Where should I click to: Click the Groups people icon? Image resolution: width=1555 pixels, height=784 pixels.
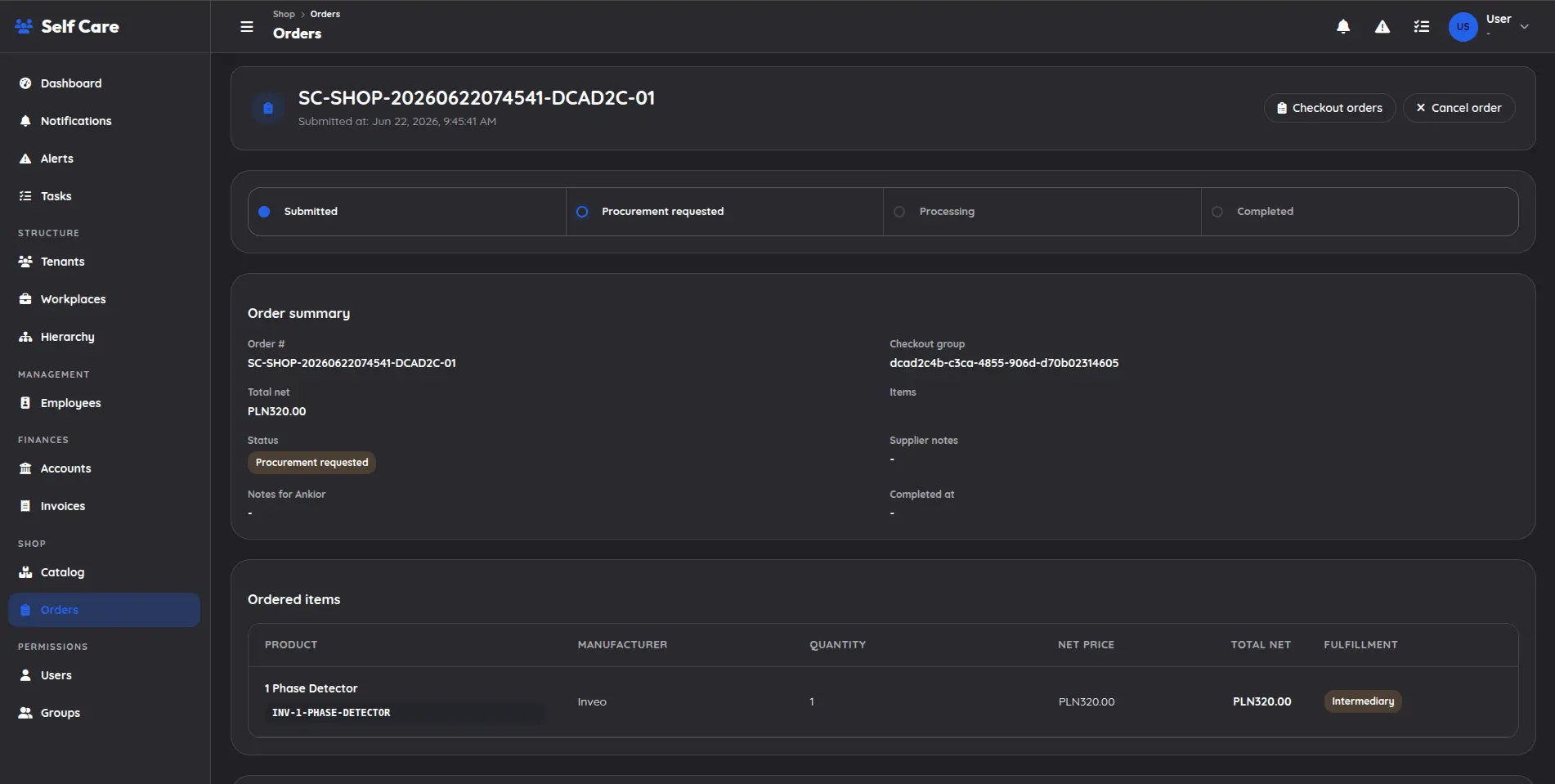click(x=25, y=713)
